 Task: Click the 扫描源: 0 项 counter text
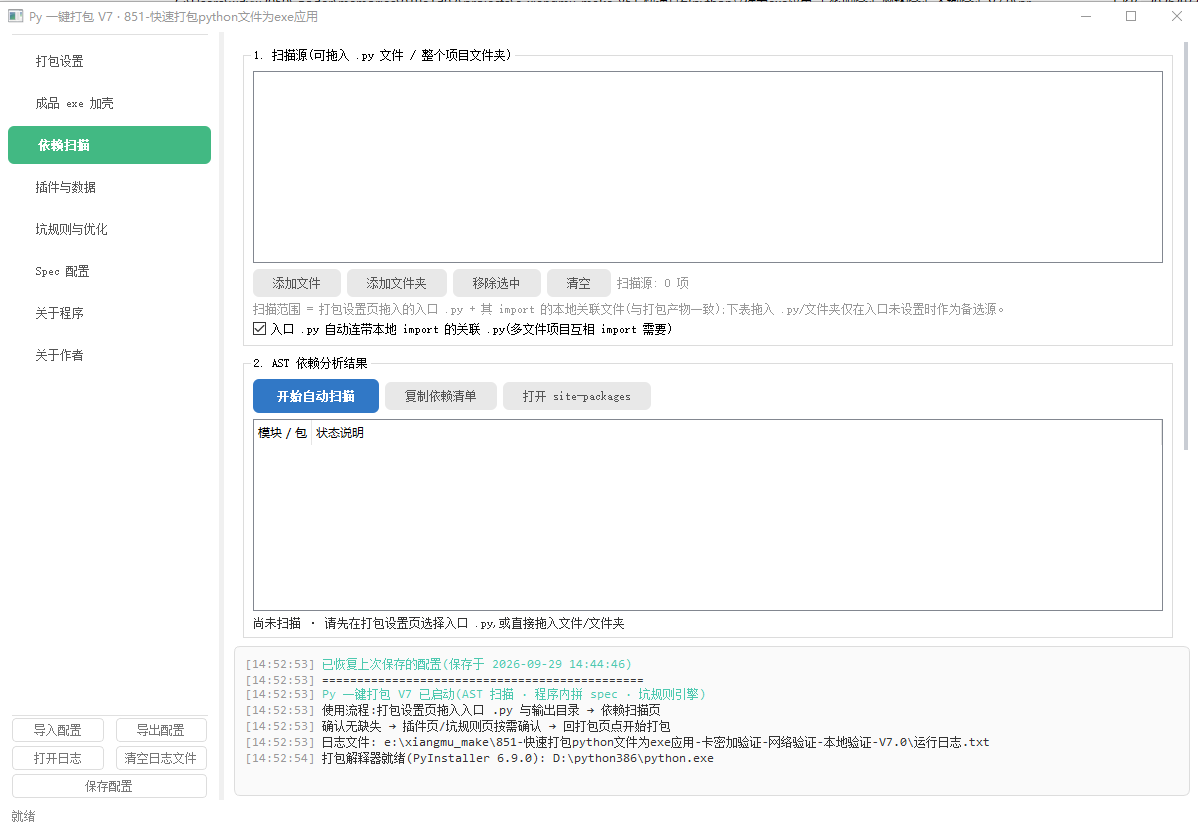(x=653, y=283)
